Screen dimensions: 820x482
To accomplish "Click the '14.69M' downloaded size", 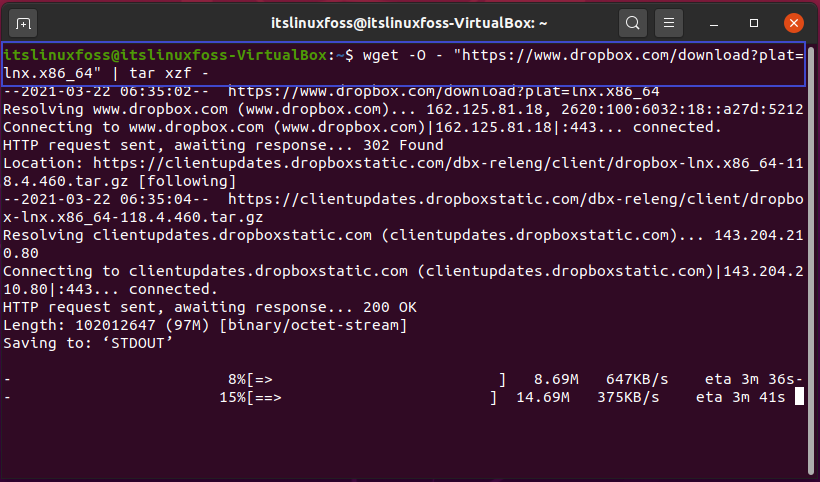I will point(543,397).
